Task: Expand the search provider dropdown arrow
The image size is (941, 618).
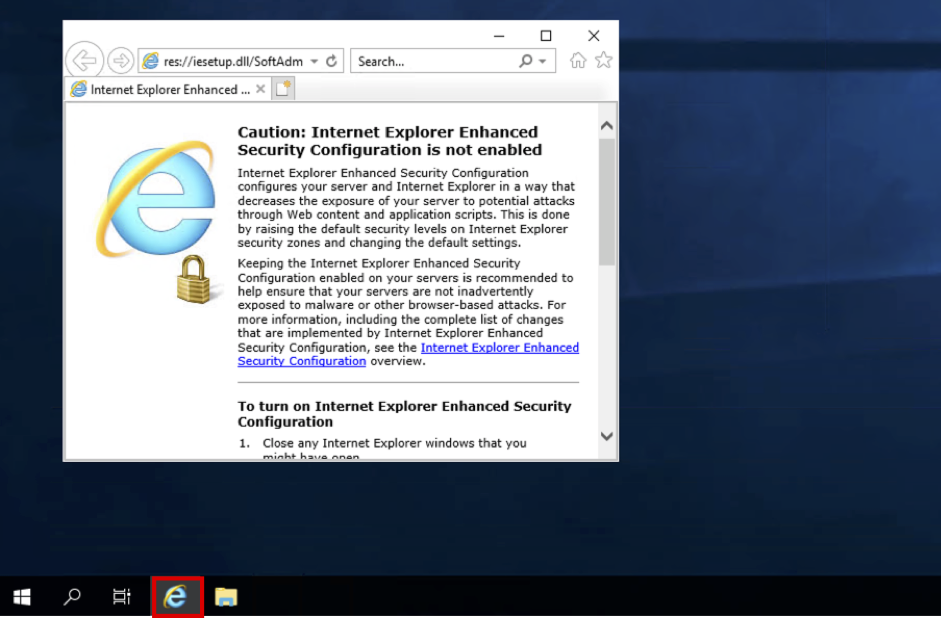Action: [x=543, y=61]
